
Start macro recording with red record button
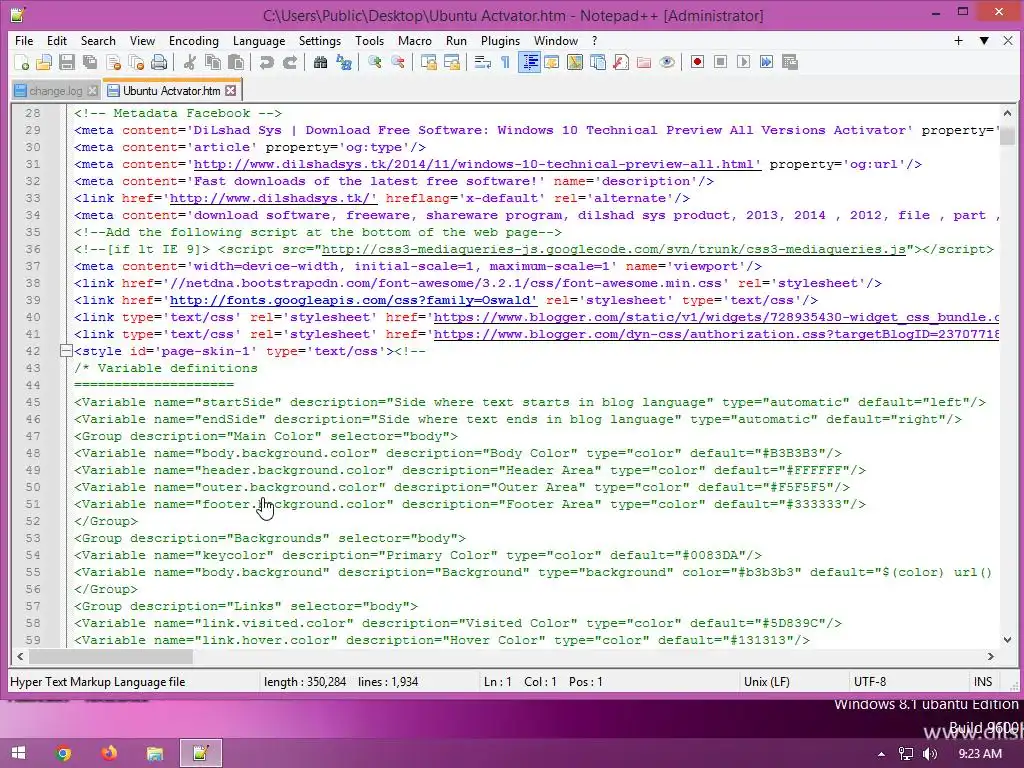(697, 62)
